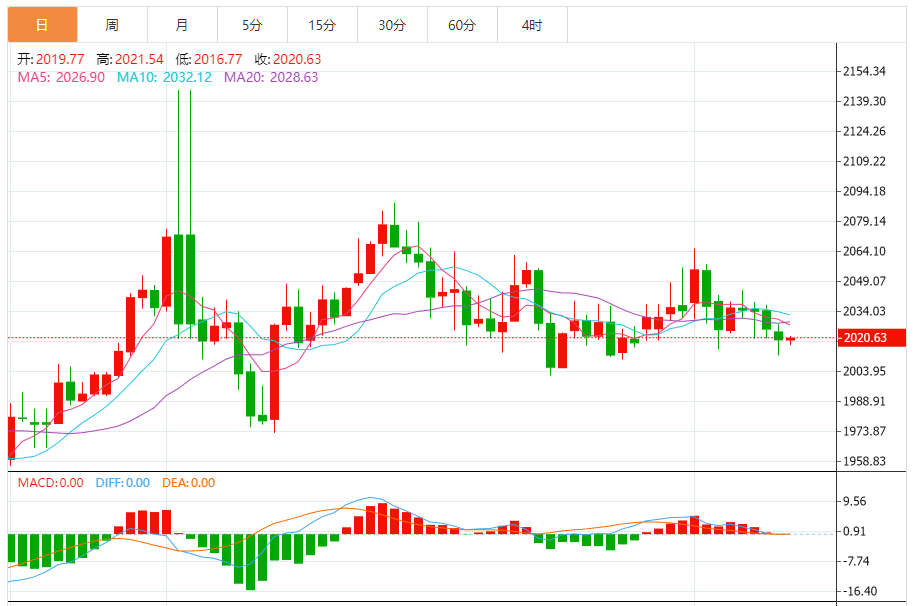
Task: Click the latest small red candlestick
Action: (790, 339)
